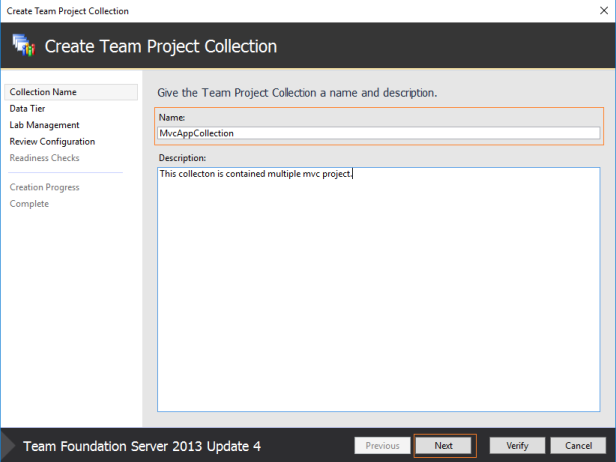The image size is (616, 462).
Task: Close the Create Team Project Collection dialog
Action: point(604,11)
